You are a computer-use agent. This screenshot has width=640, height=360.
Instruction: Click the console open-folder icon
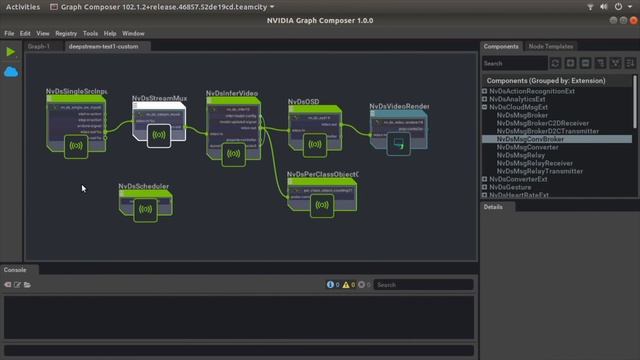[27, 284]
